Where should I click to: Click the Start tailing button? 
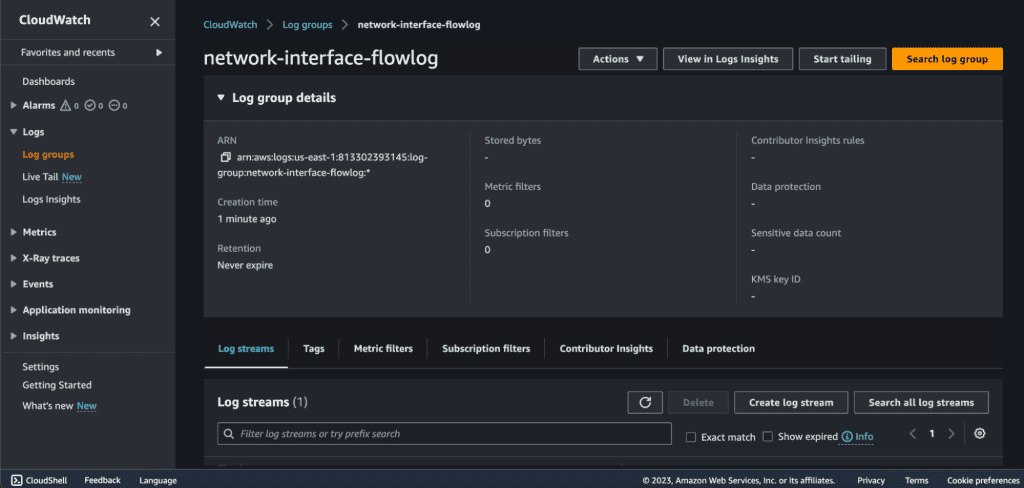click(x=842, y=59)
